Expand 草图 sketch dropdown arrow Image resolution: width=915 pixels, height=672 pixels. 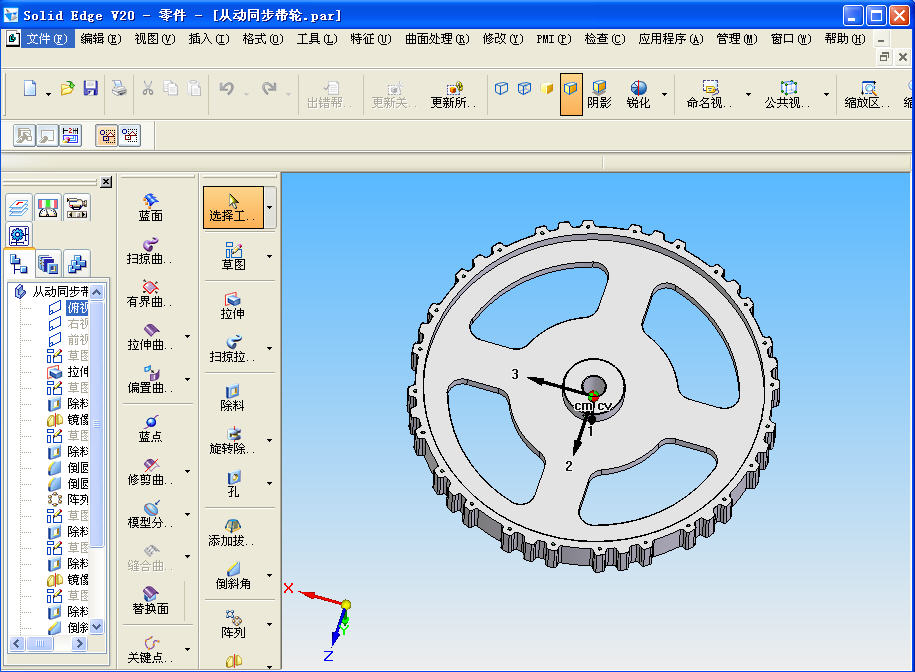(x=270, y=256)
